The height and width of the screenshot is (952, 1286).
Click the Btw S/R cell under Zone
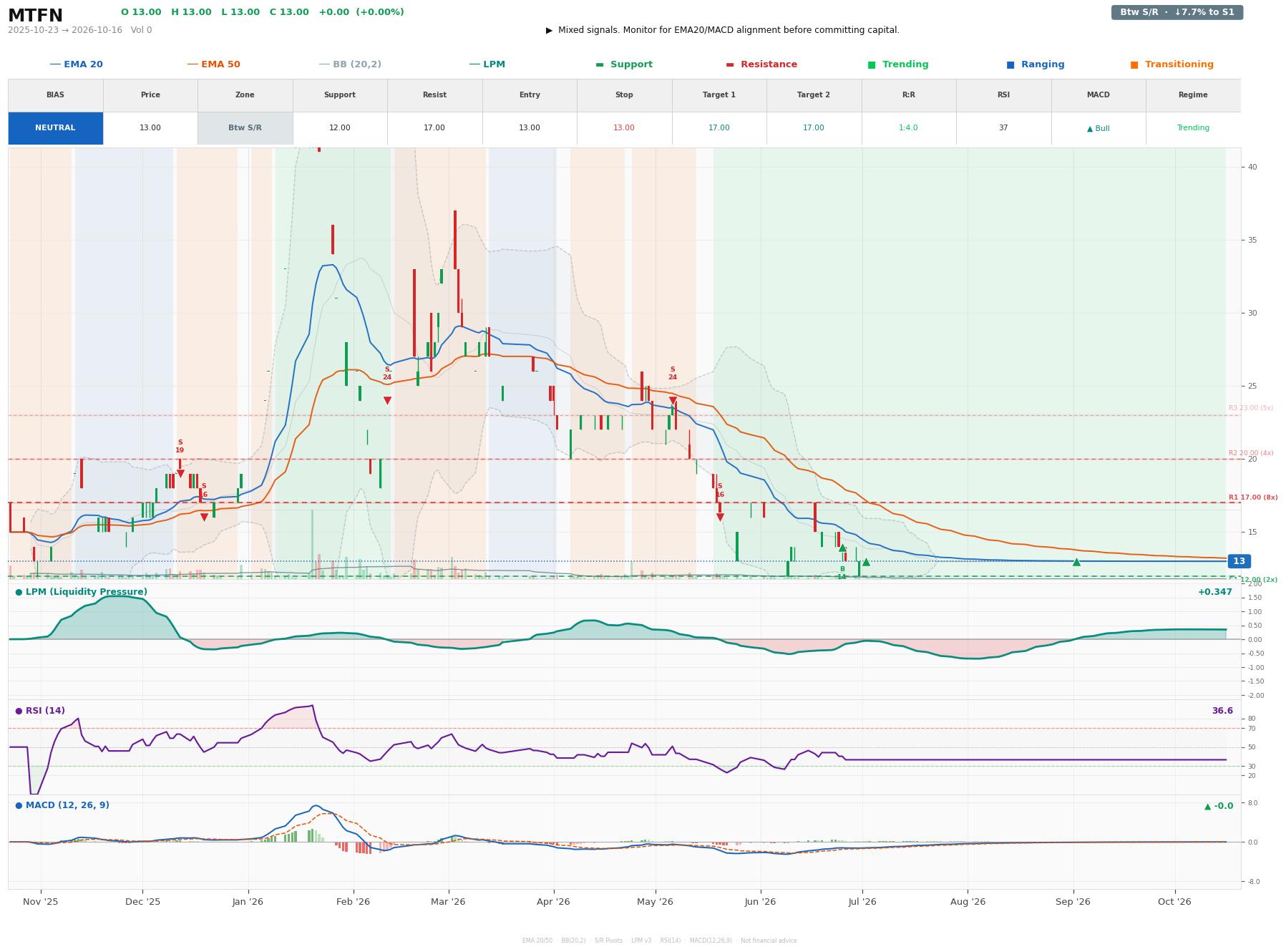[245, 128]
